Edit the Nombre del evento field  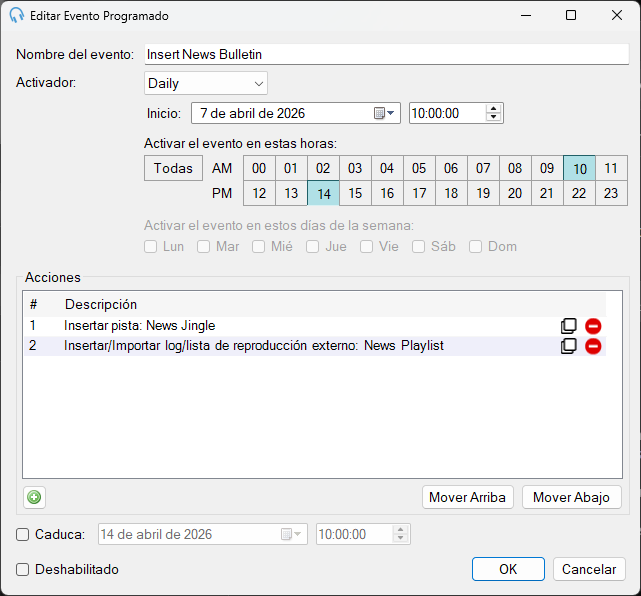[x=386, y=54]
